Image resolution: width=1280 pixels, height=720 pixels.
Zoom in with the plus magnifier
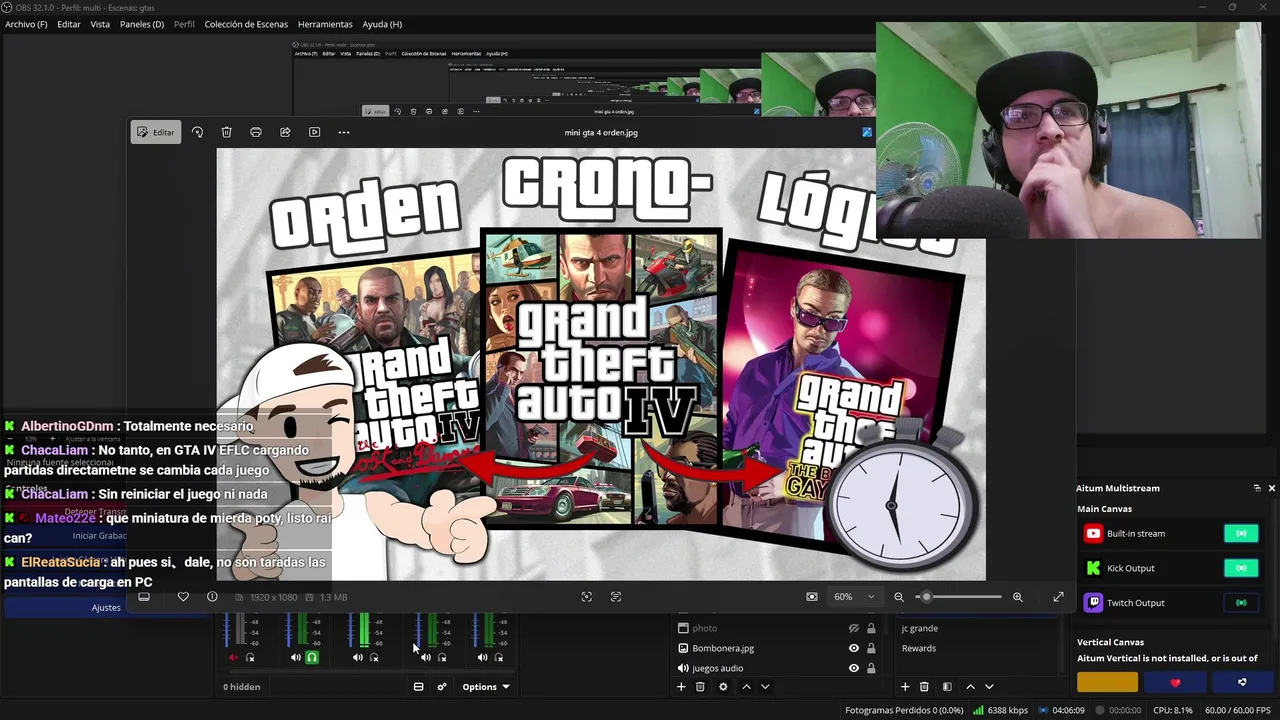[x=1018, y=597]
